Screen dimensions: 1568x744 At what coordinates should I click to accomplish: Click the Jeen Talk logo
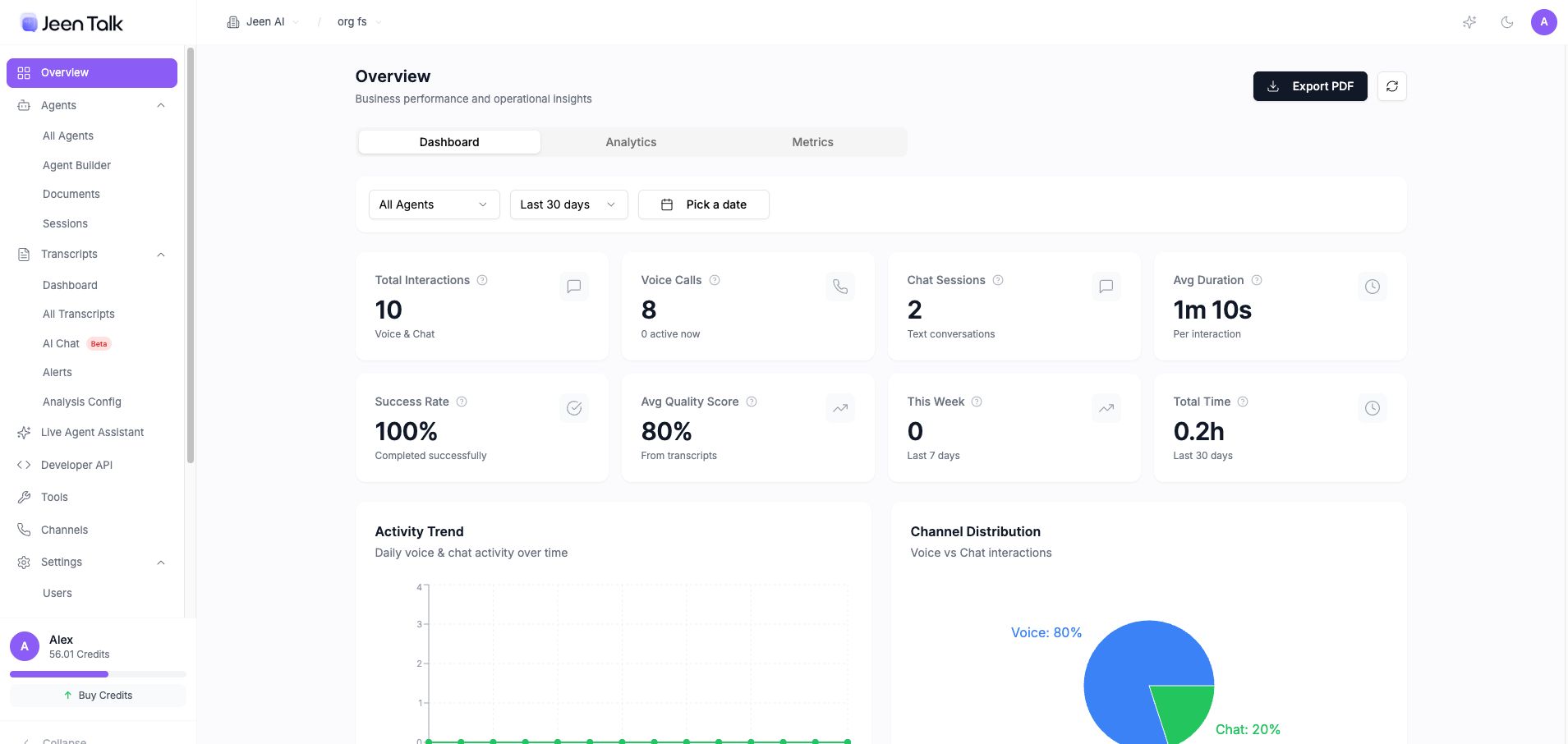(71, 23)
